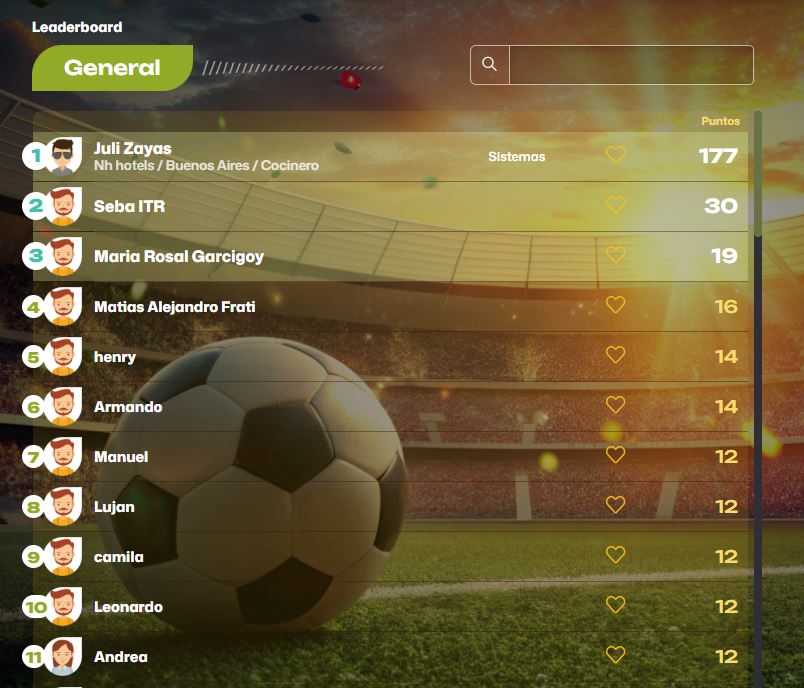Screen dimensions: 804x688
Task: Open Andrea's avatar picture
Action: tap(63, 657)
